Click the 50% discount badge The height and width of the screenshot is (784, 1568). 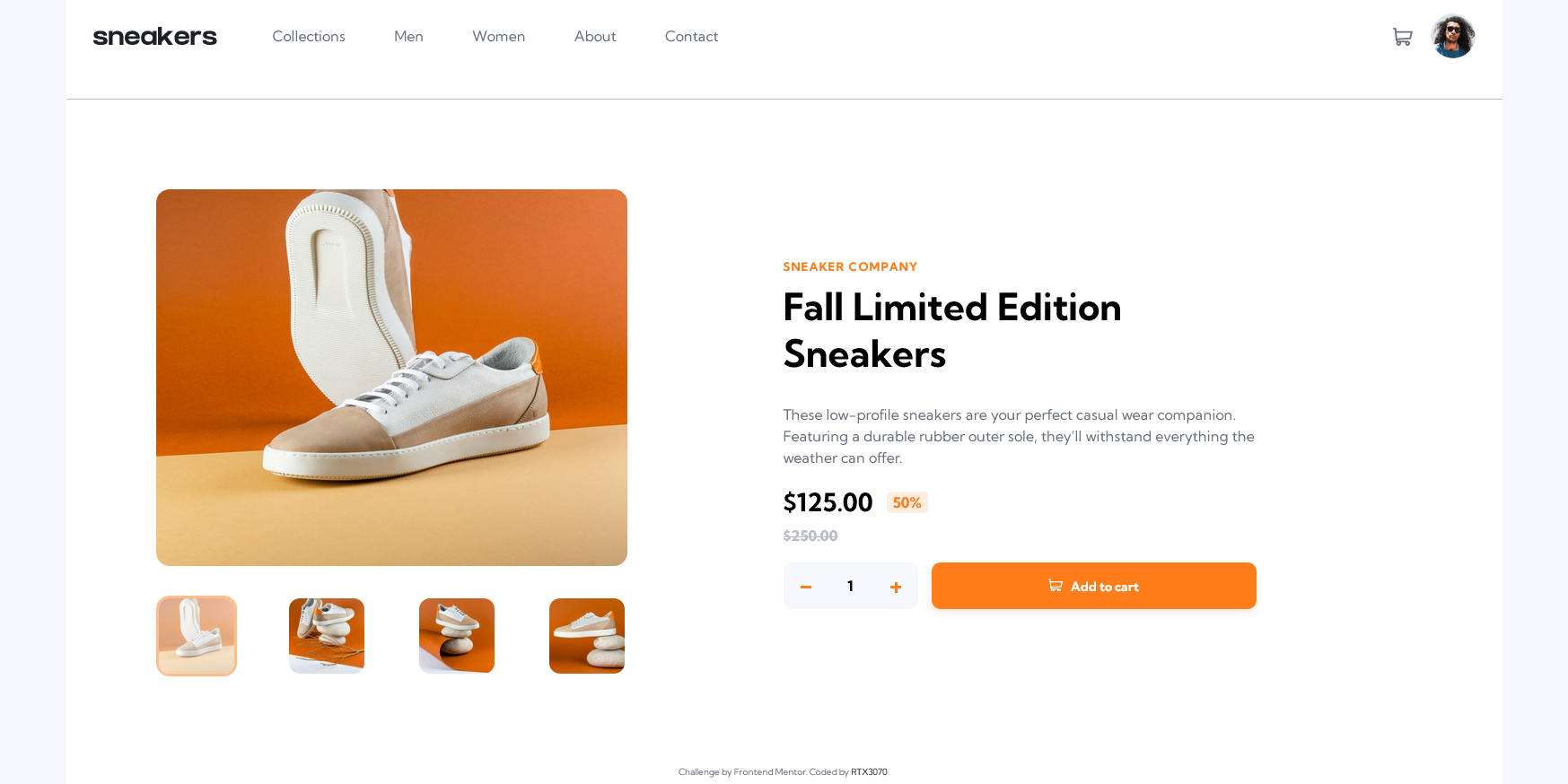[x=907, y=502]
